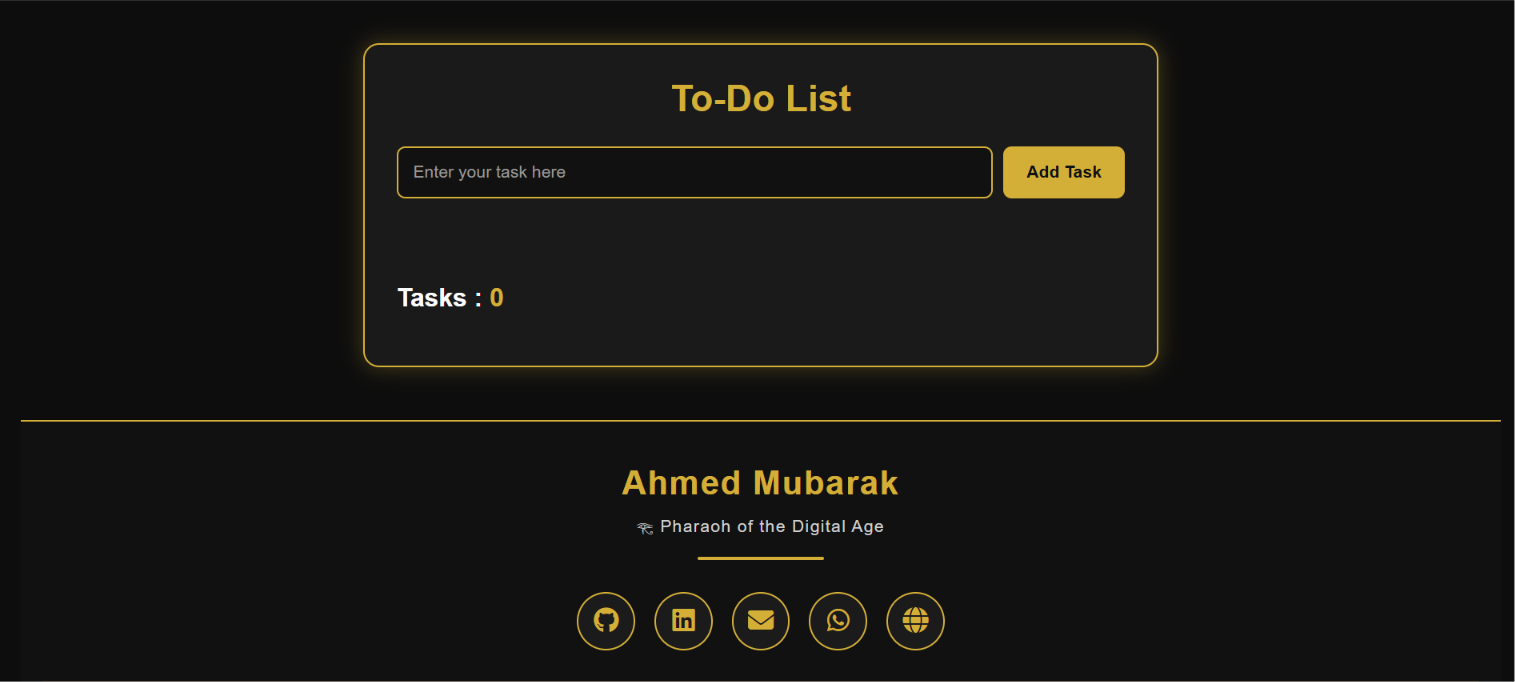The height and width of the screenshot is (682, 1515).
Task: Open the WhatsApp contact icon
Action: [x=838, y=621]
